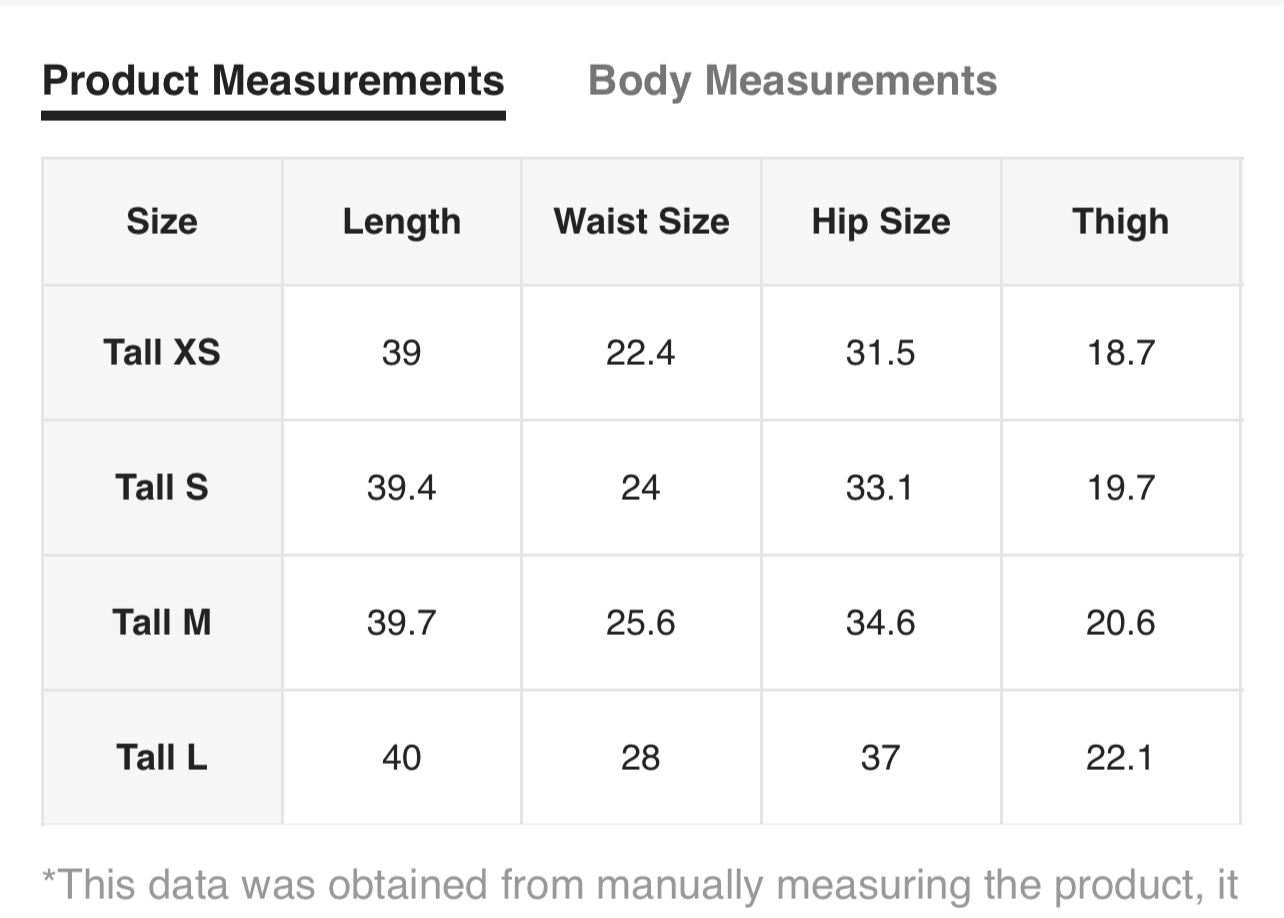
Task: Select the Tall S row label
Action: pos(162,487)
